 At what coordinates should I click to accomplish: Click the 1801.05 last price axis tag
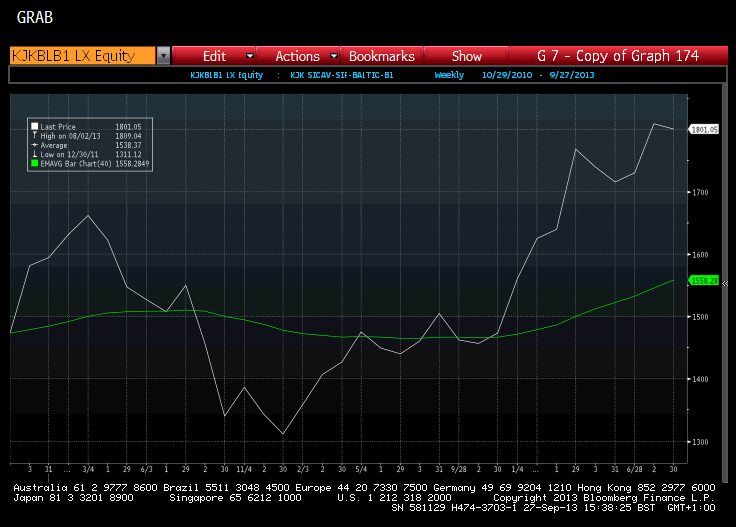704,129
